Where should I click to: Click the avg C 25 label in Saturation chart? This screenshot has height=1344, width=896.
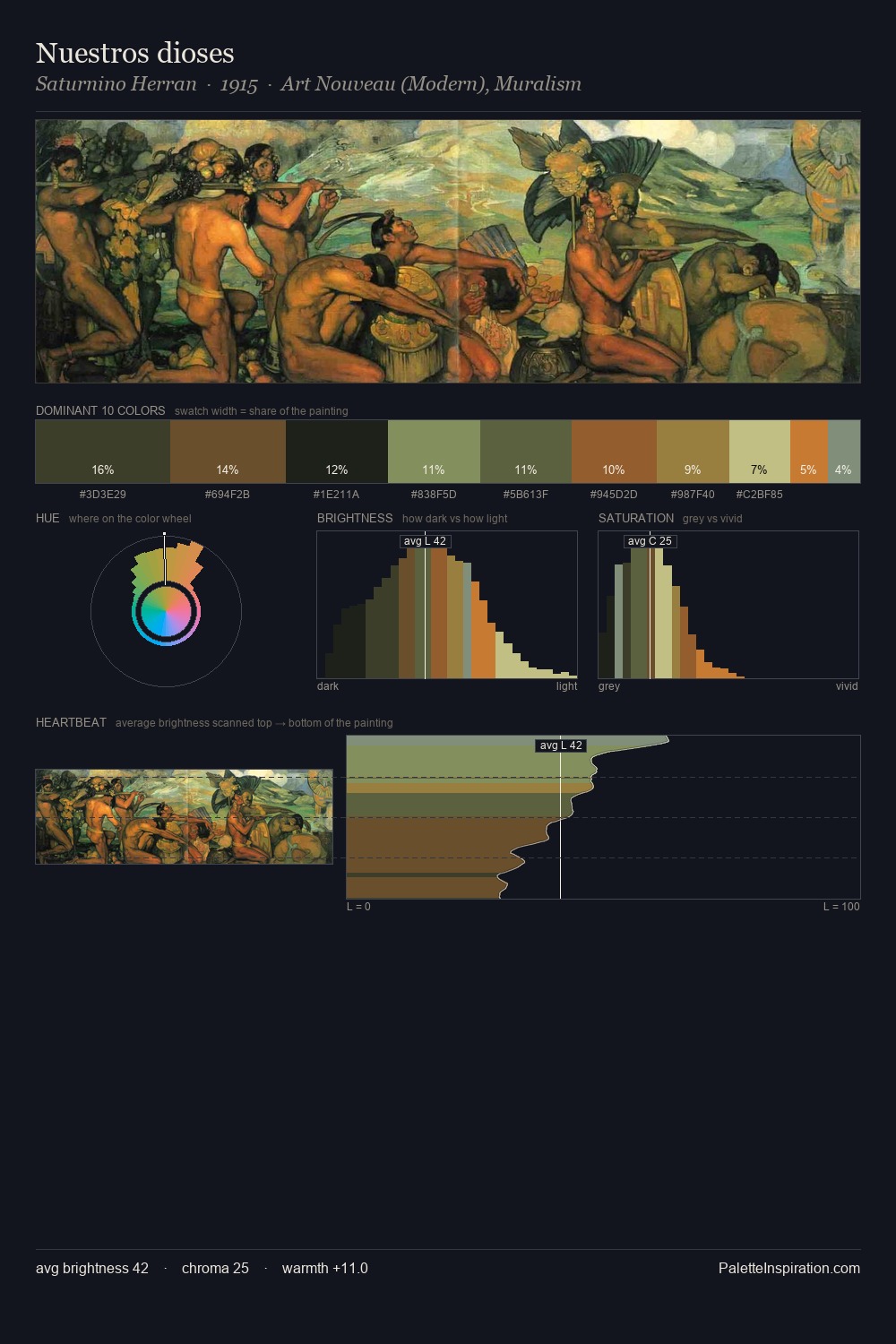(x=650, y=541)
